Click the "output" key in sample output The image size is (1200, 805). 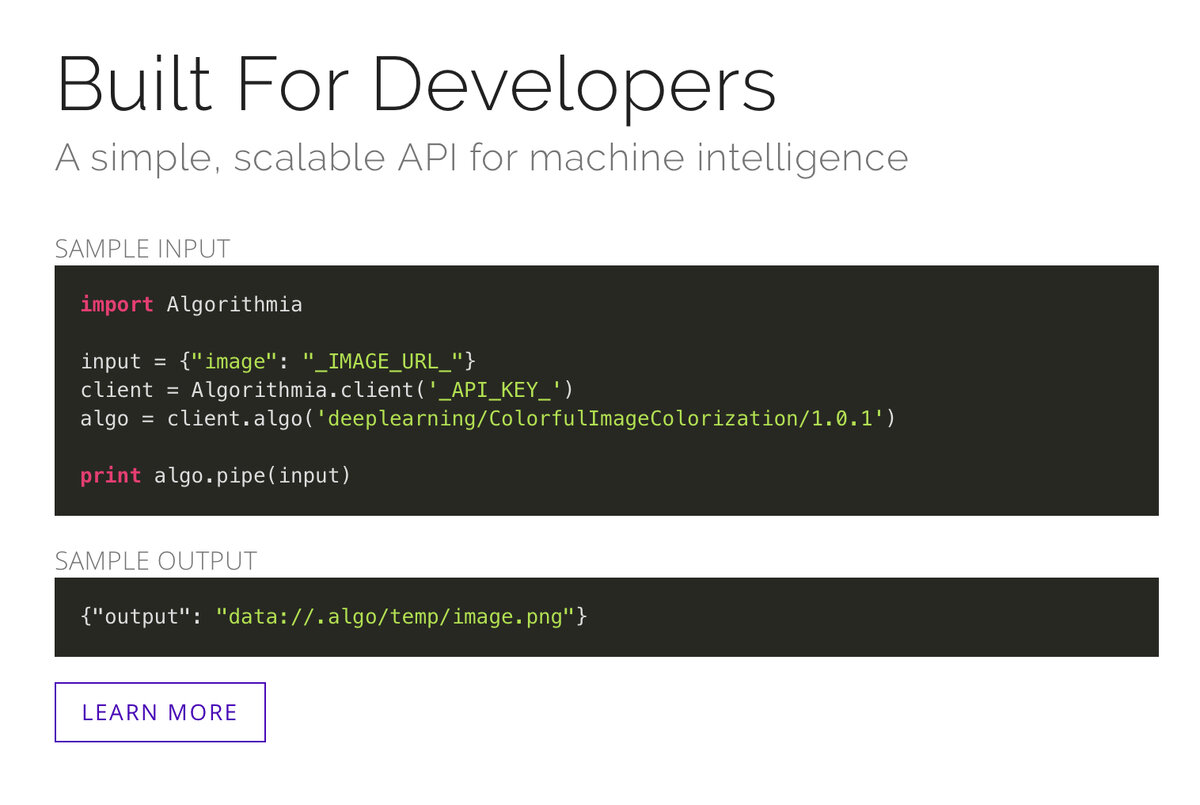142,617
